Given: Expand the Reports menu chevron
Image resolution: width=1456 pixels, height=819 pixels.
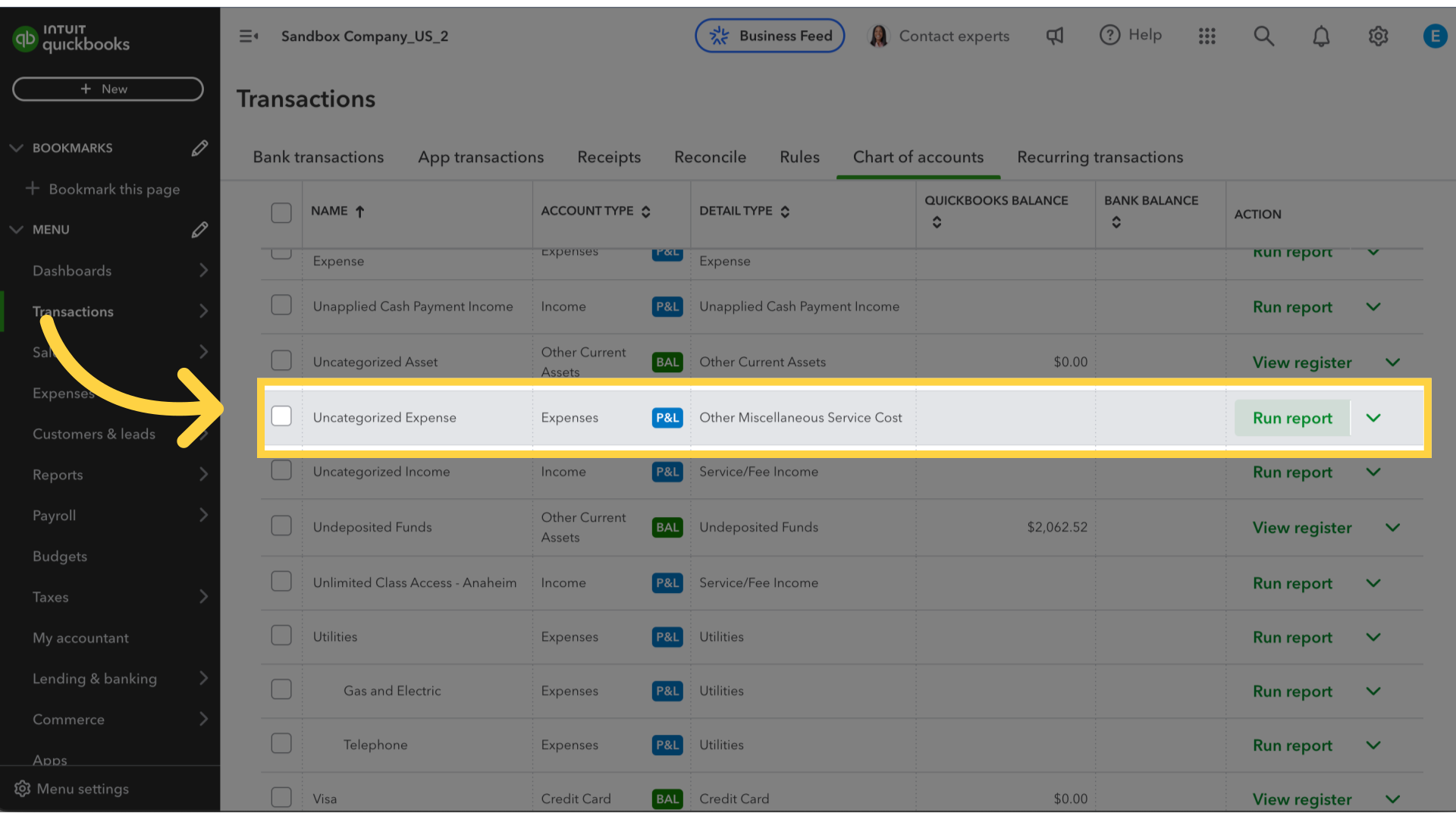Looking at the screenshot, I should [x=203, y=474].
